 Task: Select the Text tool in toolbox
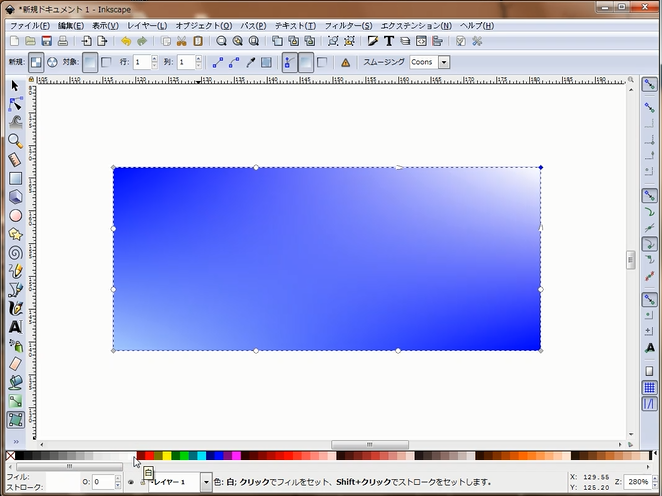(x=16, y=326)
